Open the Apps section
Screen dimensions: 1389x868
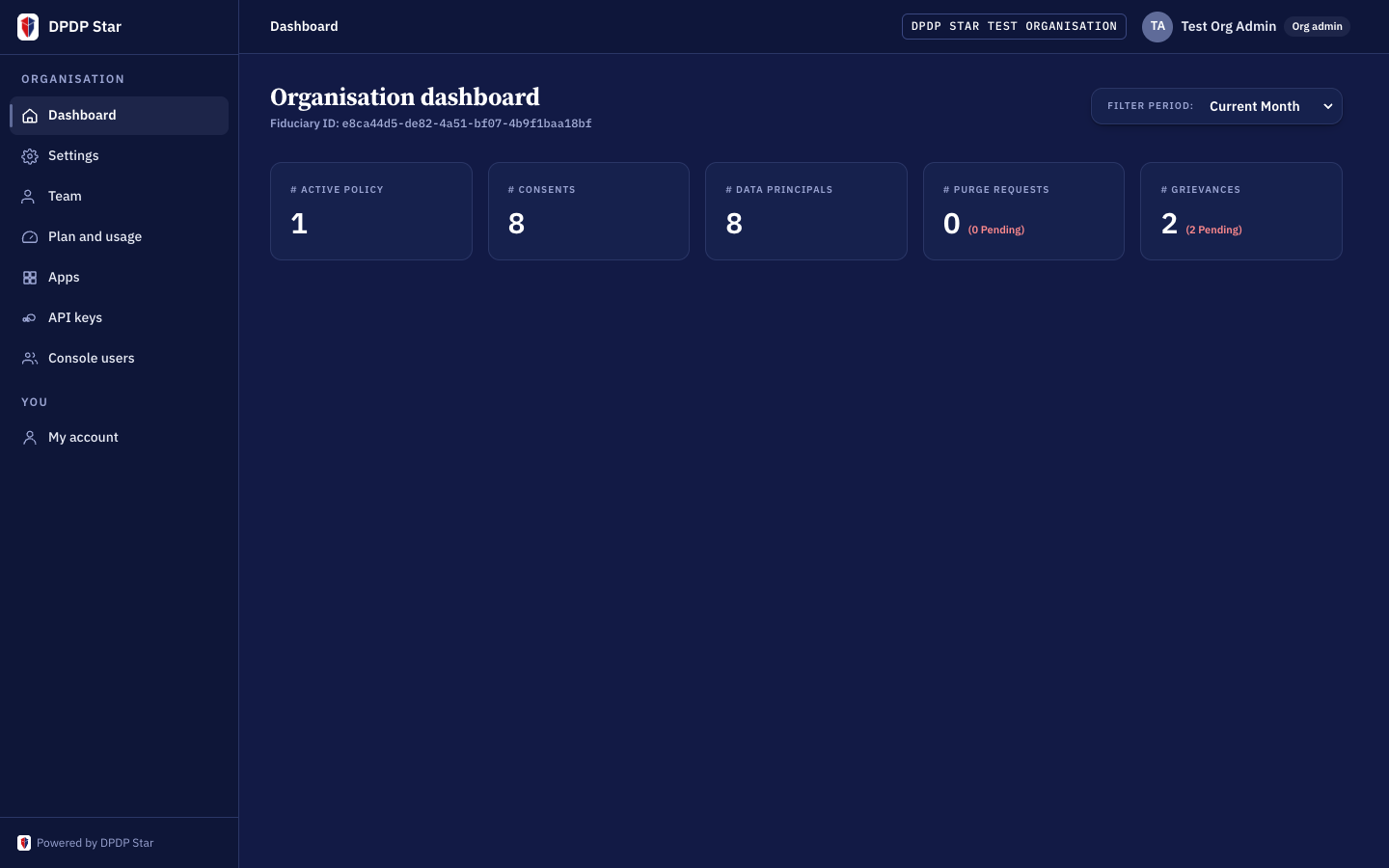(x=120, y=278)
